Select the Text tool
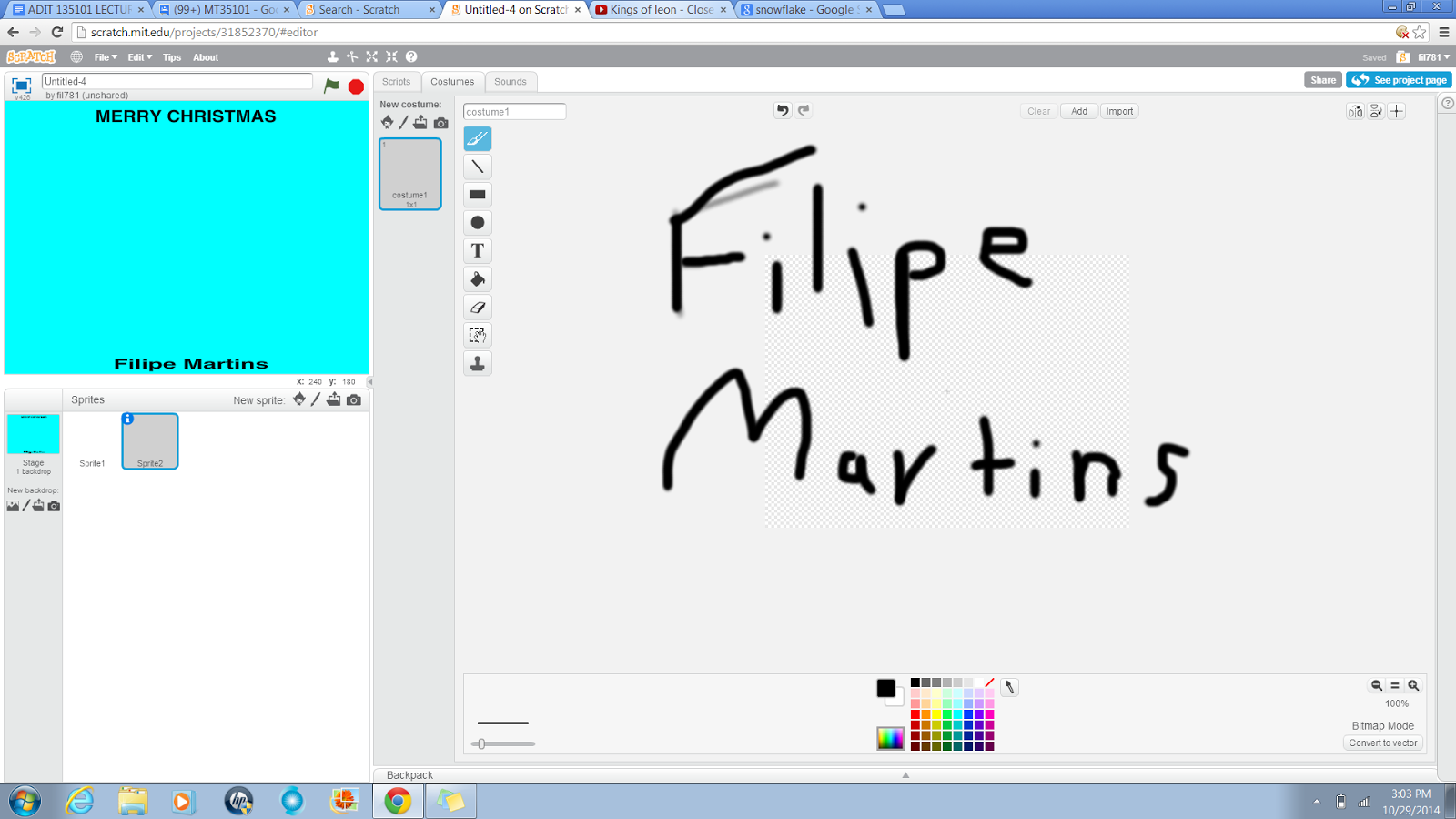1456x819 pixels. tap(477, 250)
